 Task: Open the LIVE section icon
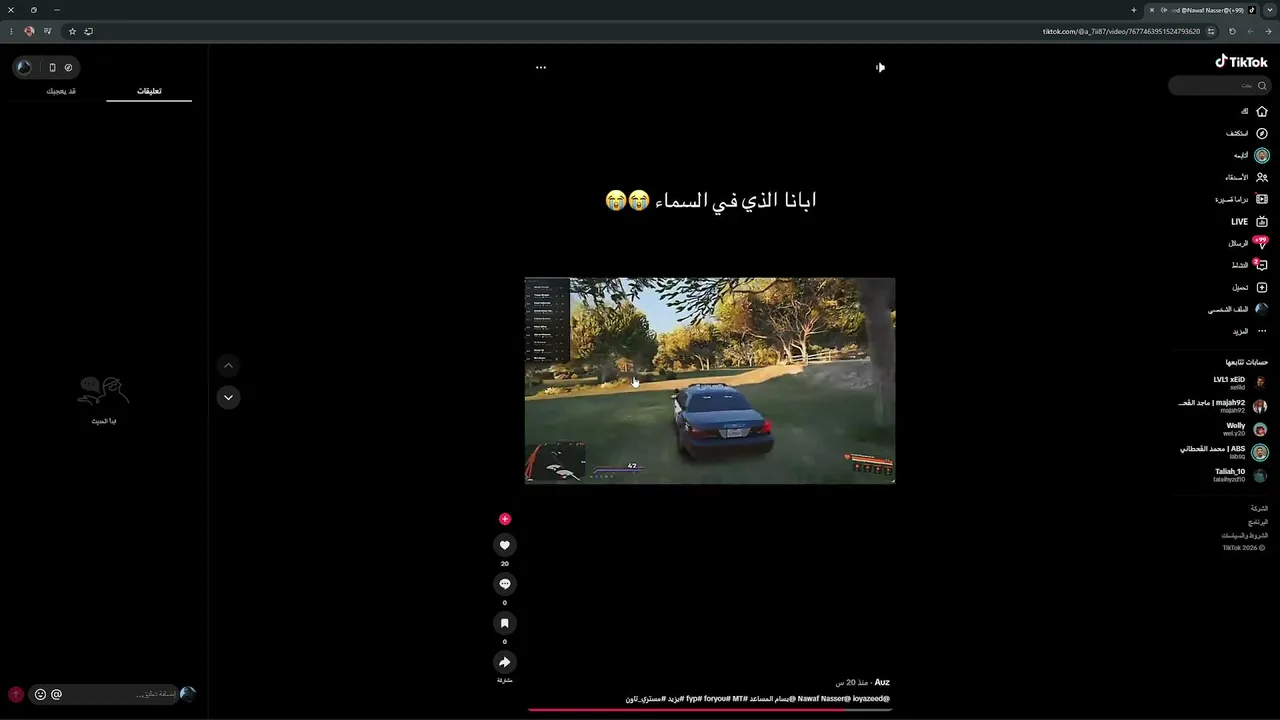pyautogui.click(x=1262, y=221)
